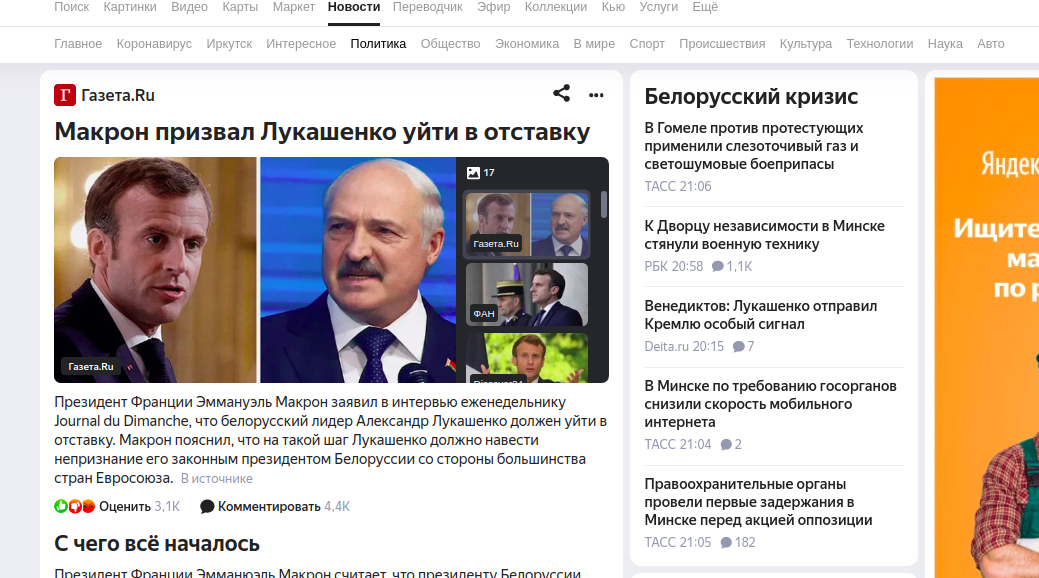Open the Венедиктов story about Lukashenko's signal
1039x578 pixels.
pyautogui.click(x=761, y=316)
